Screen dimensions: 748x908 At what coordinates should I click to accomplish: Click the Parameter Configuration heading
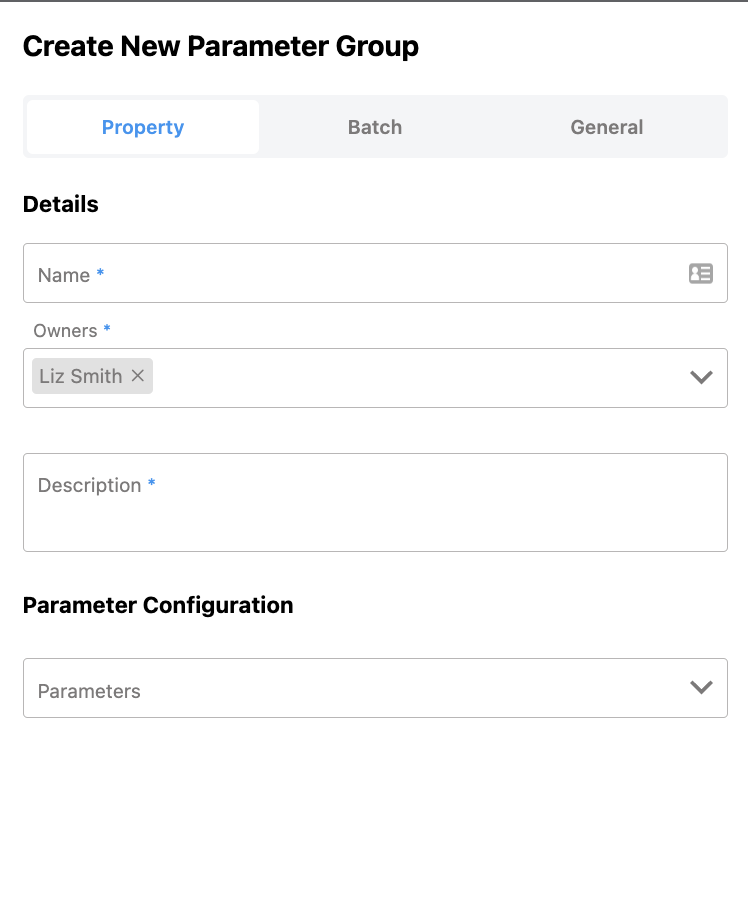coord(158,605)
